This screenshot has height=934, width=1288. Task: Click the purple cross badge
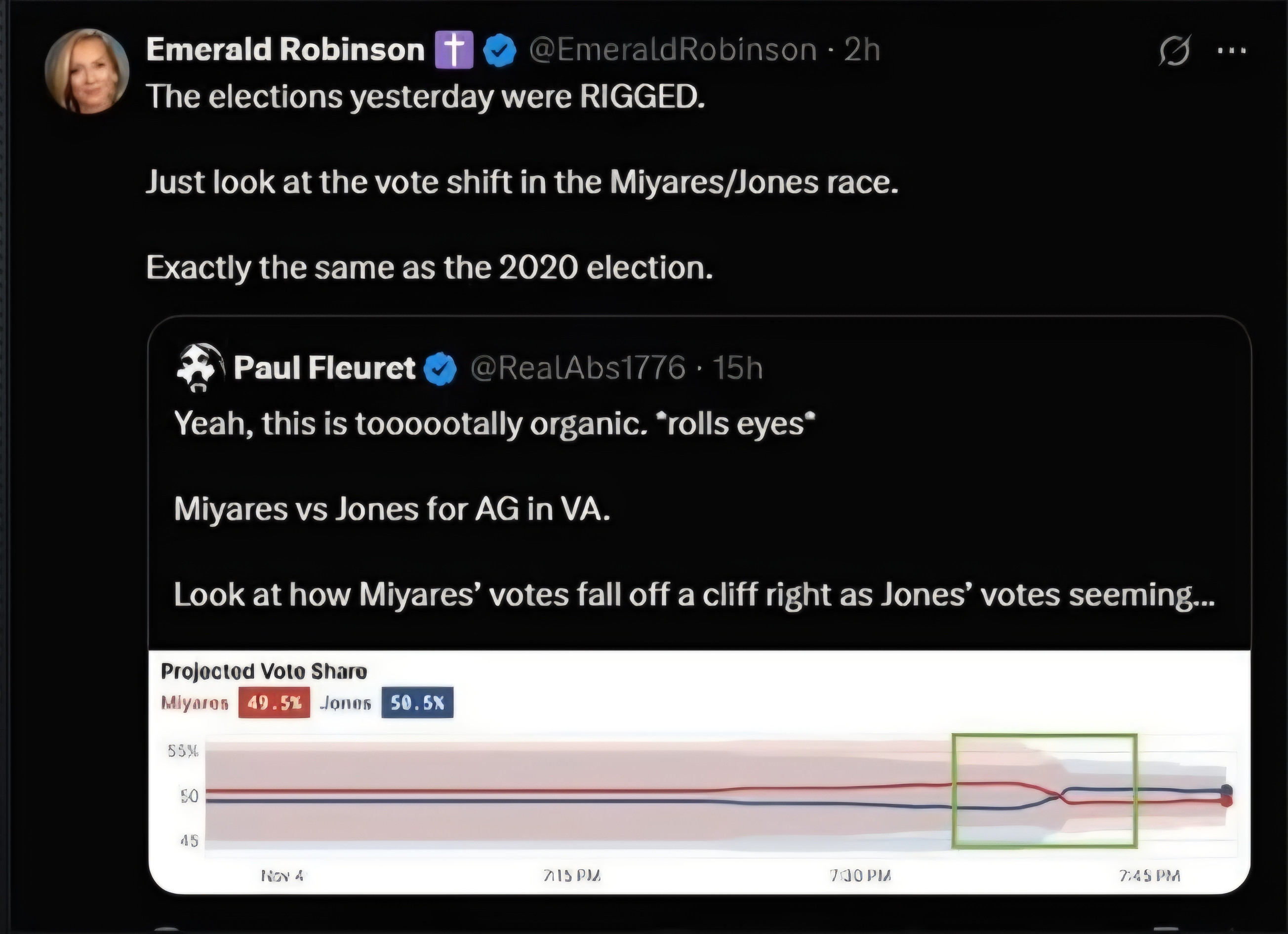pyautogui.click(x=454, y=50)
